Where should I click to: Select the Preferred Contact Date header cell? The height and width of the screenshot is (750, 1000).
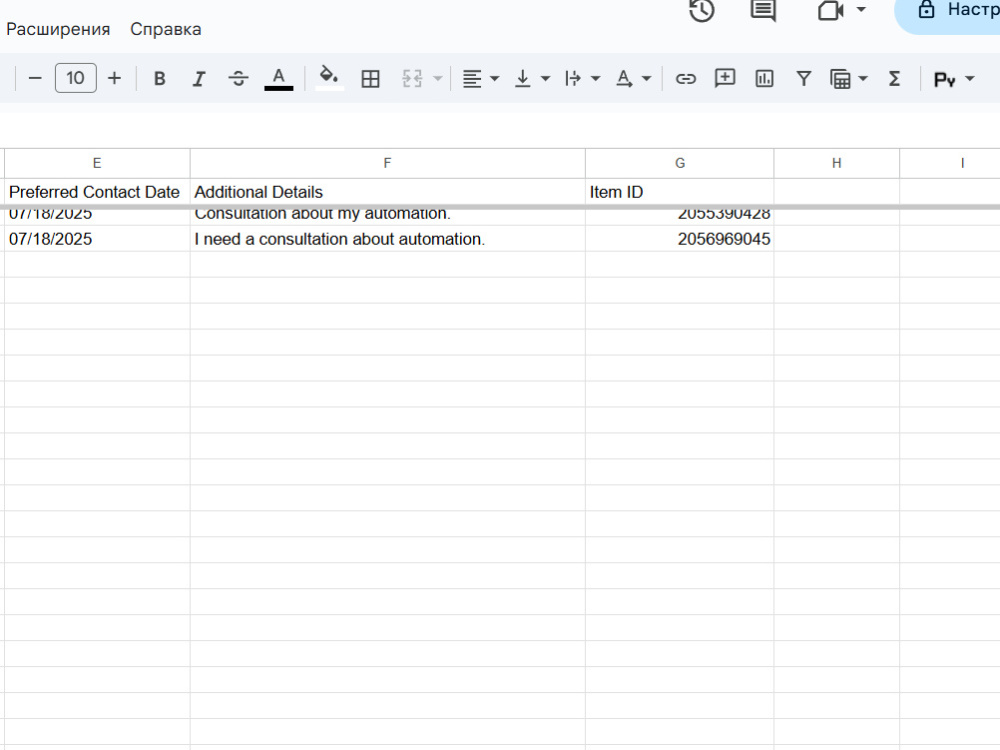click(97, 192)
